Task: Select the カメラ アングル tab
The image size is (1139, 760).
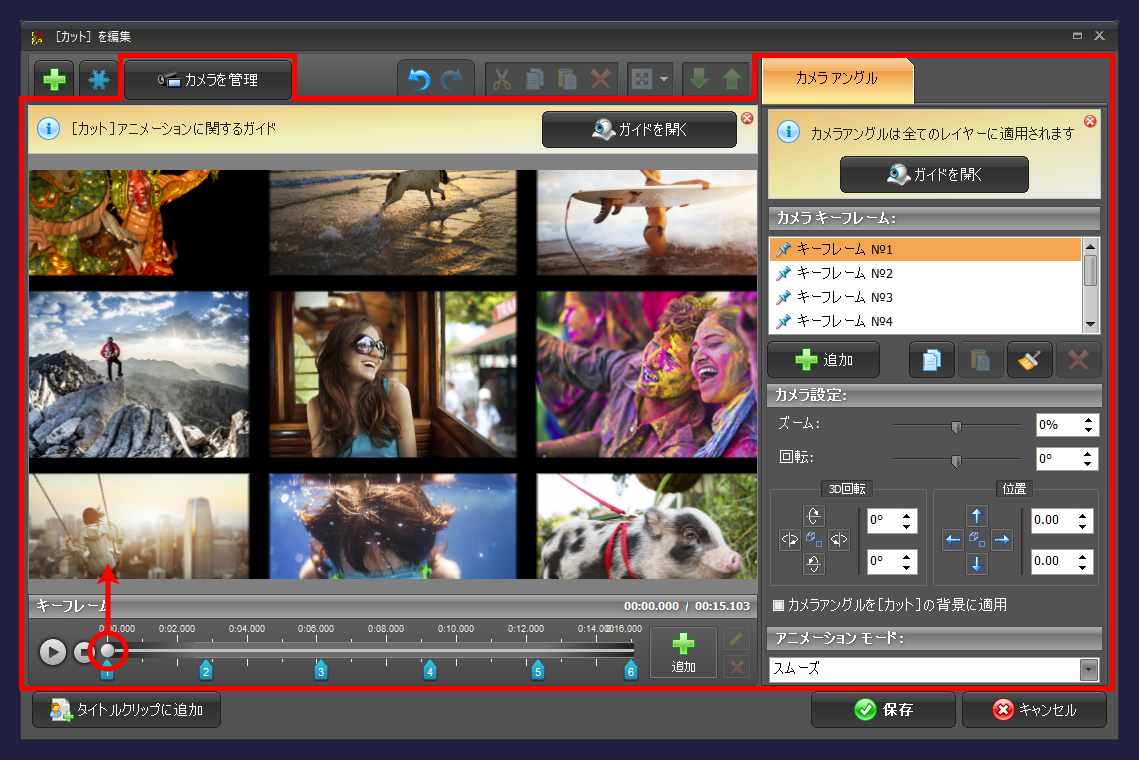Action: click(837, 78)
